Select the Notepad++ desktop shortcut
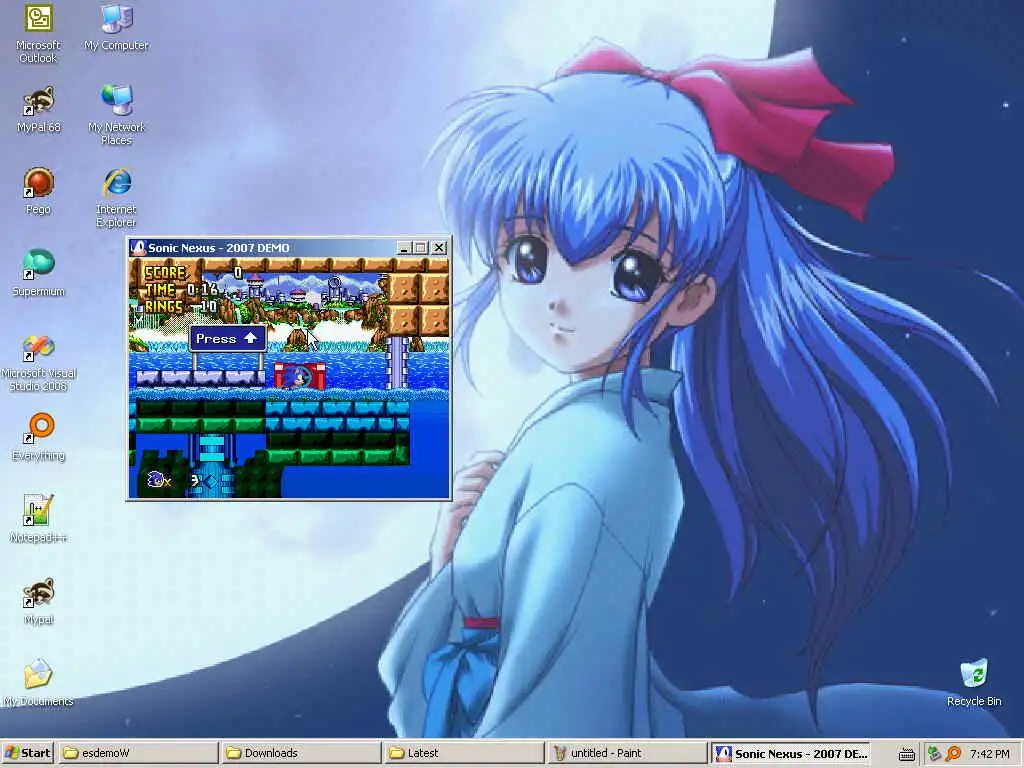Viewport: 1024px width, 768px height. coord(38,519)
